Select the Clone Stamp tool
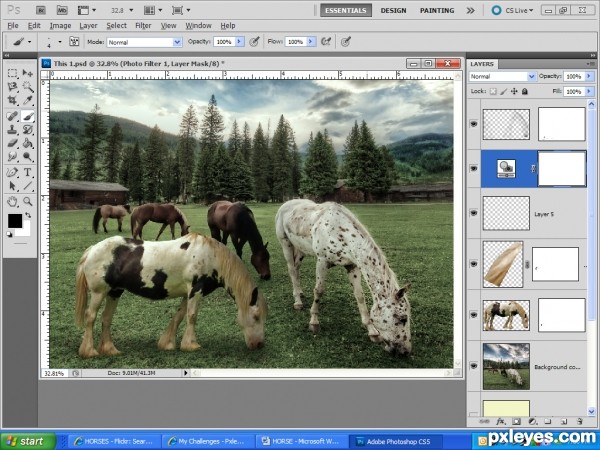 (13, 129)
